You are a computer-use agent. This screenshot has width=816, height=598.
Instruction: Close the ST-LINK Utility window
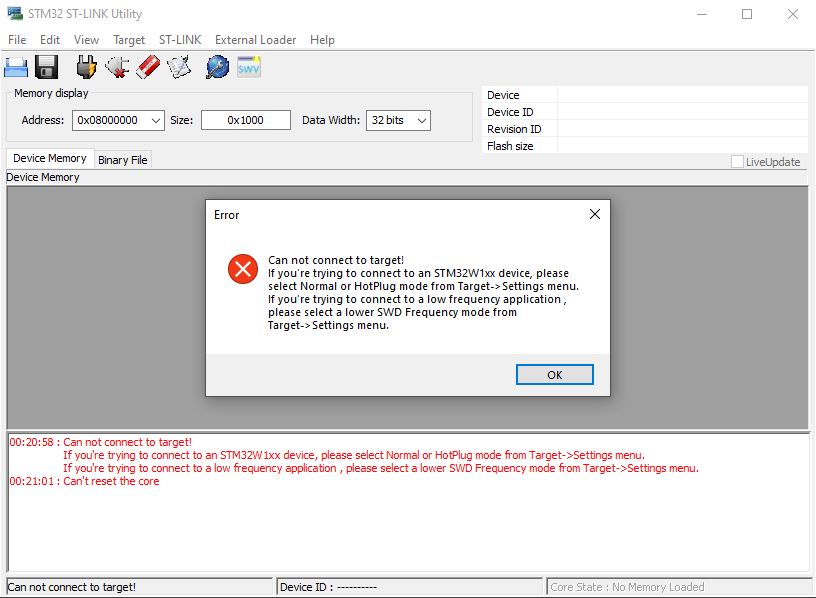coord(793,14)
